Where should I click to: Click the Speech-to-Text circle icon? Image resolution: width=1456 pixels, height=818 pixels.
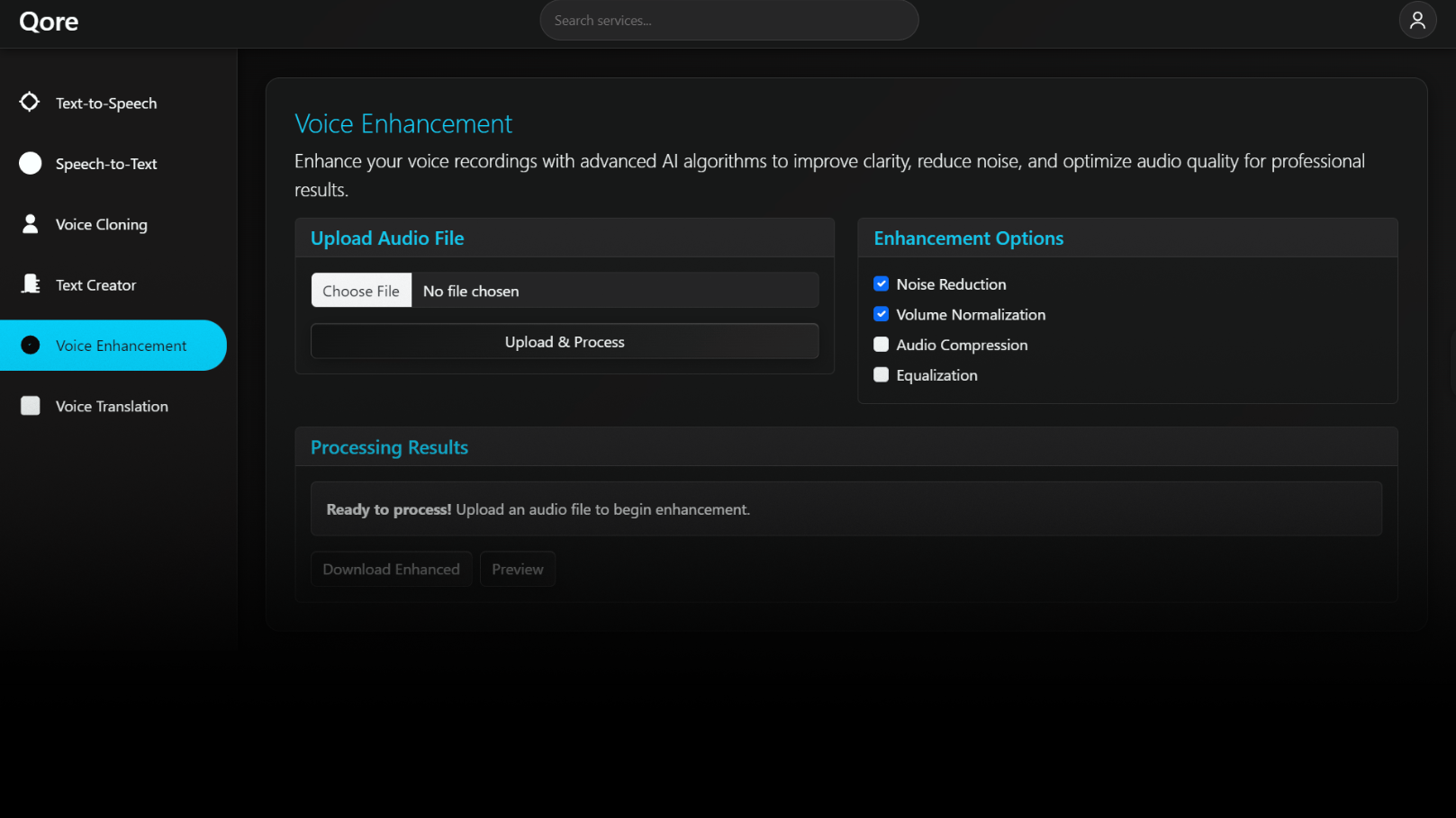(31, 163)
